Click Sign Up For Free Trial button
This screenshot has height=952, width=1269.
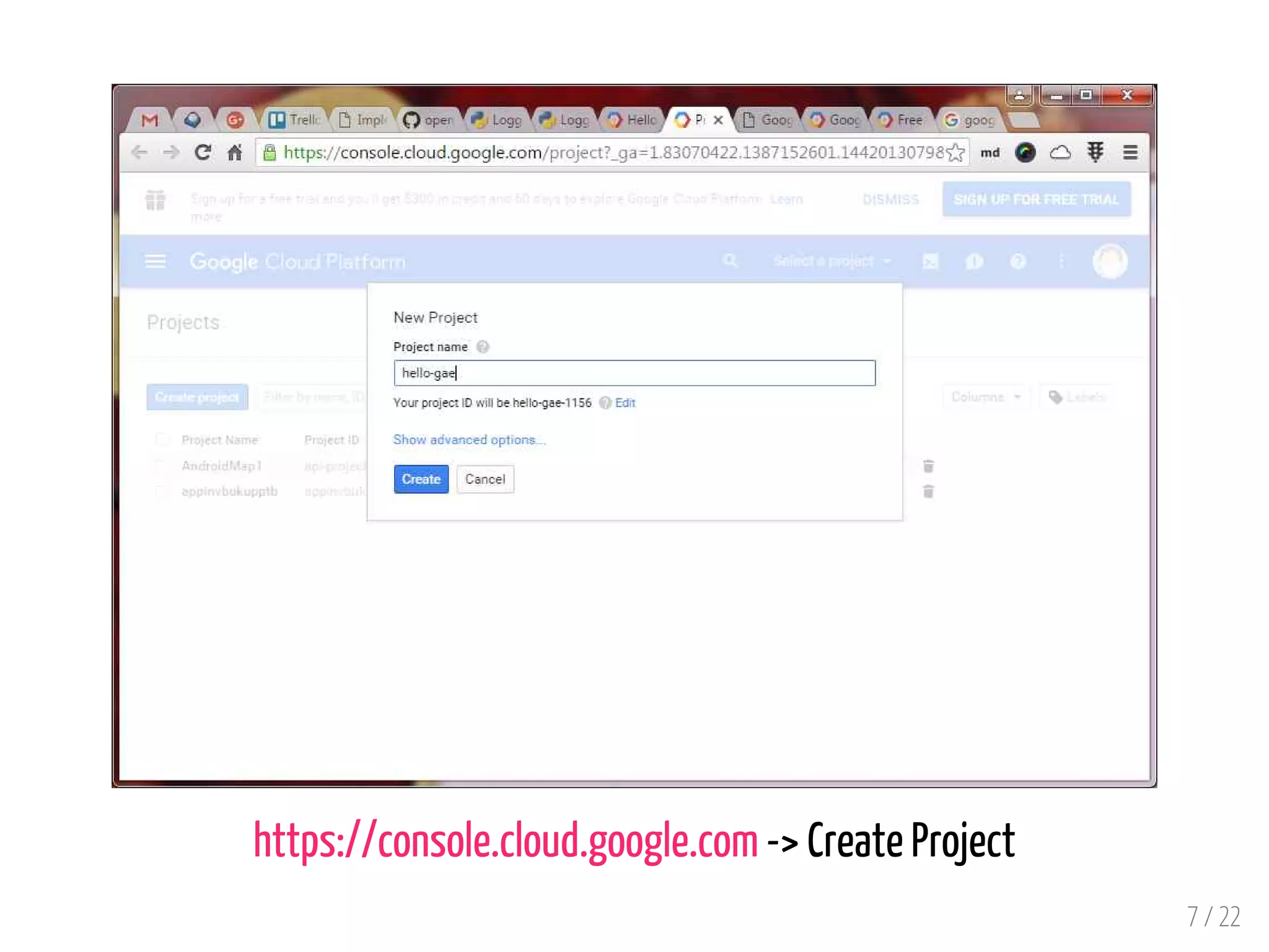tap(1036, 199)
